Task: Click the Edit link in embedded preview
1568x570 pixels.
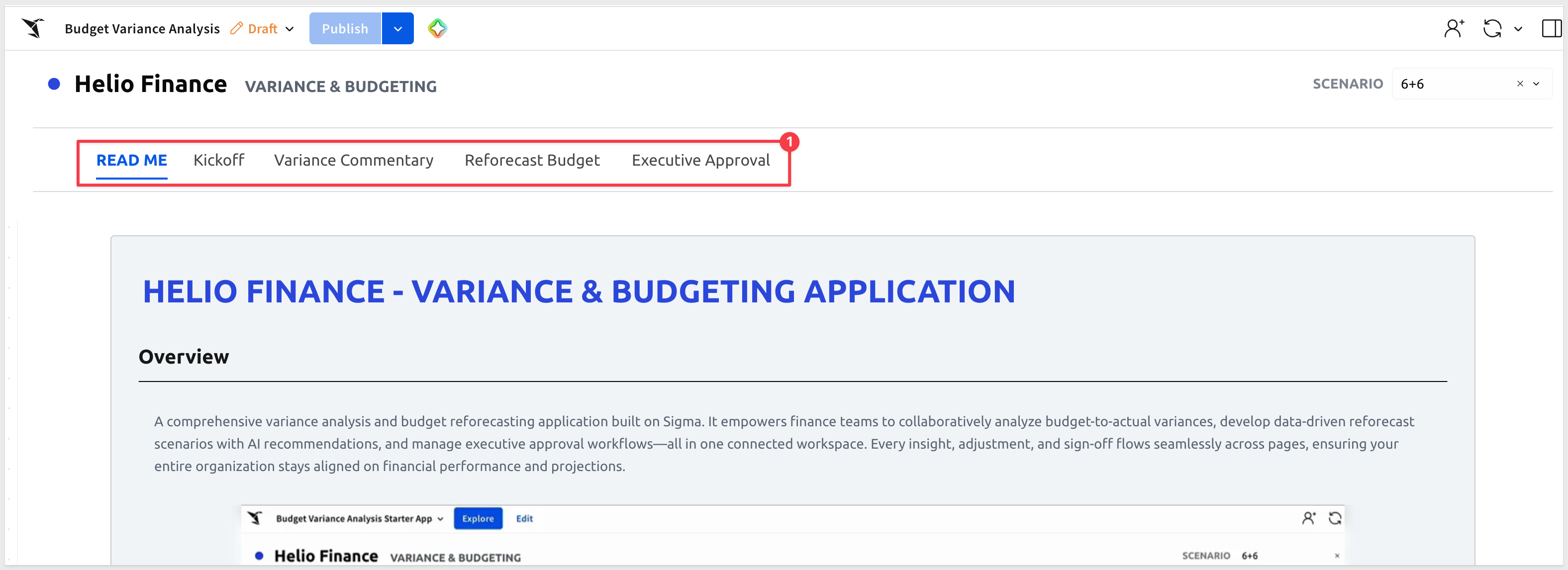Action: [x=524, y=518]
